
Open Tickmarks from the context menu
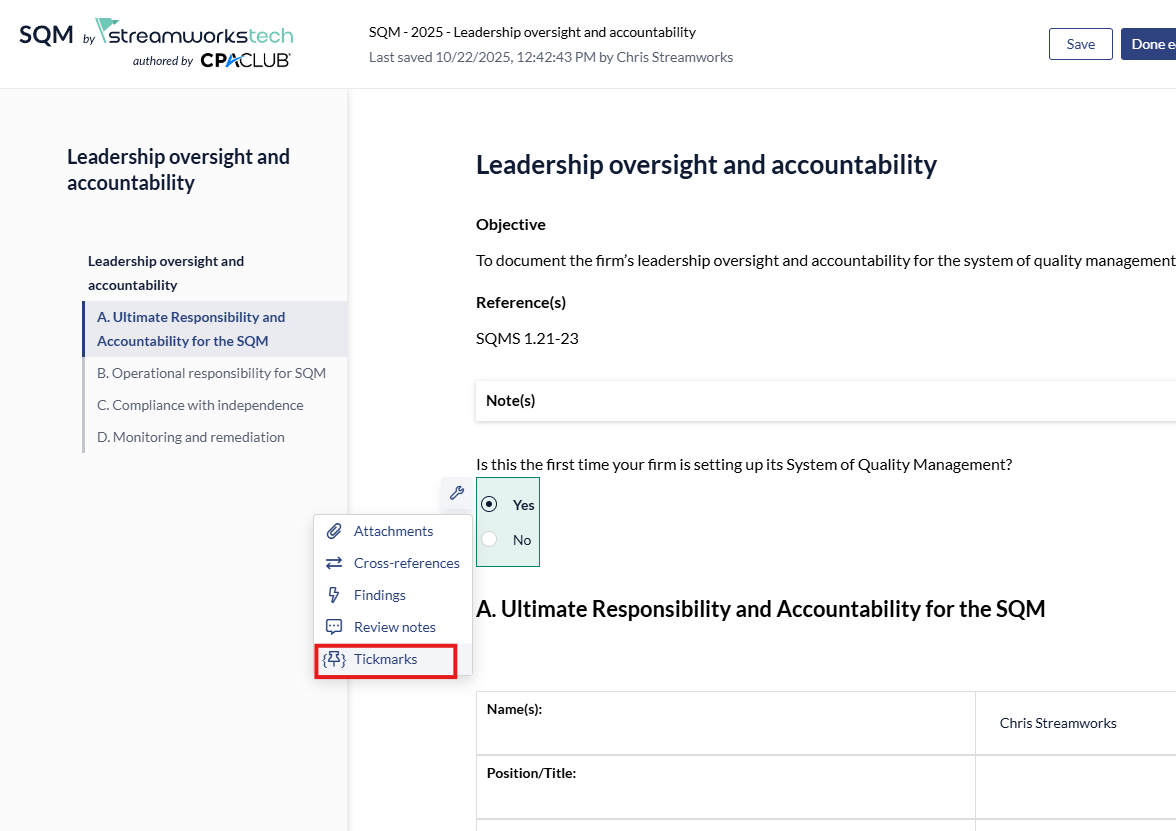click(x=385, y=659)
